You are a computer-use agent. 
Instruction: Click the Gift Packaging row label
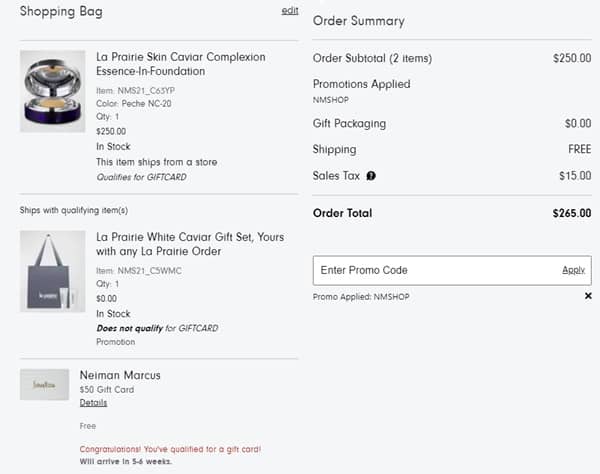pos(349,124)
